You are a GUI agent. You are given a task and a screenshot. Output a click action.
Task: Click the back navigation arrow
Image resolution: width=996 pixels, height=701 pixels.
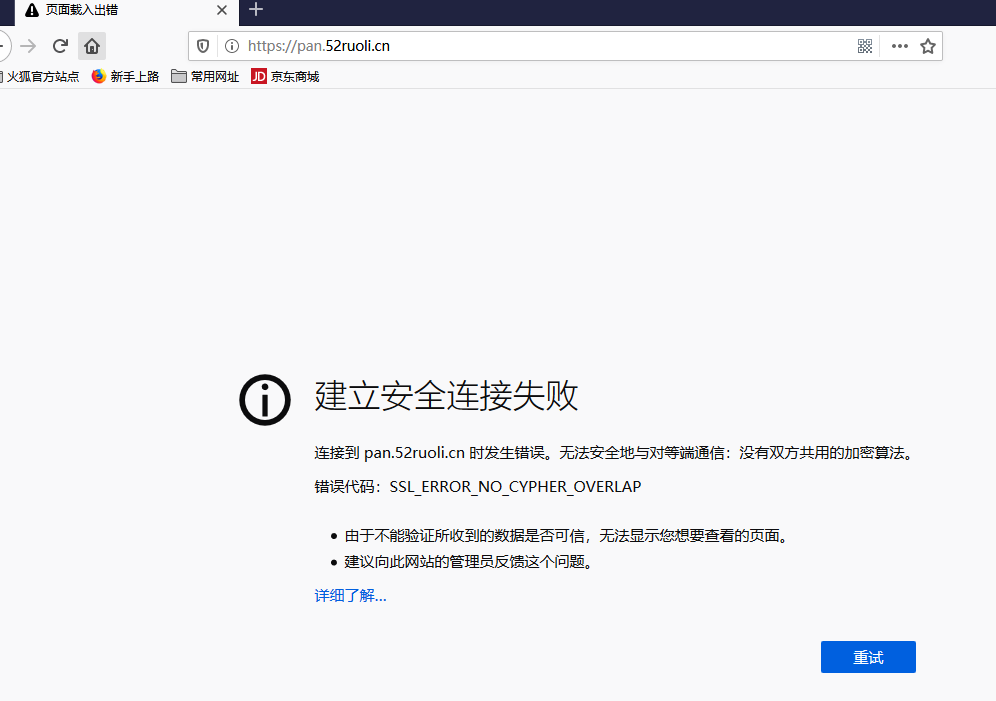(x=3, y=45)
